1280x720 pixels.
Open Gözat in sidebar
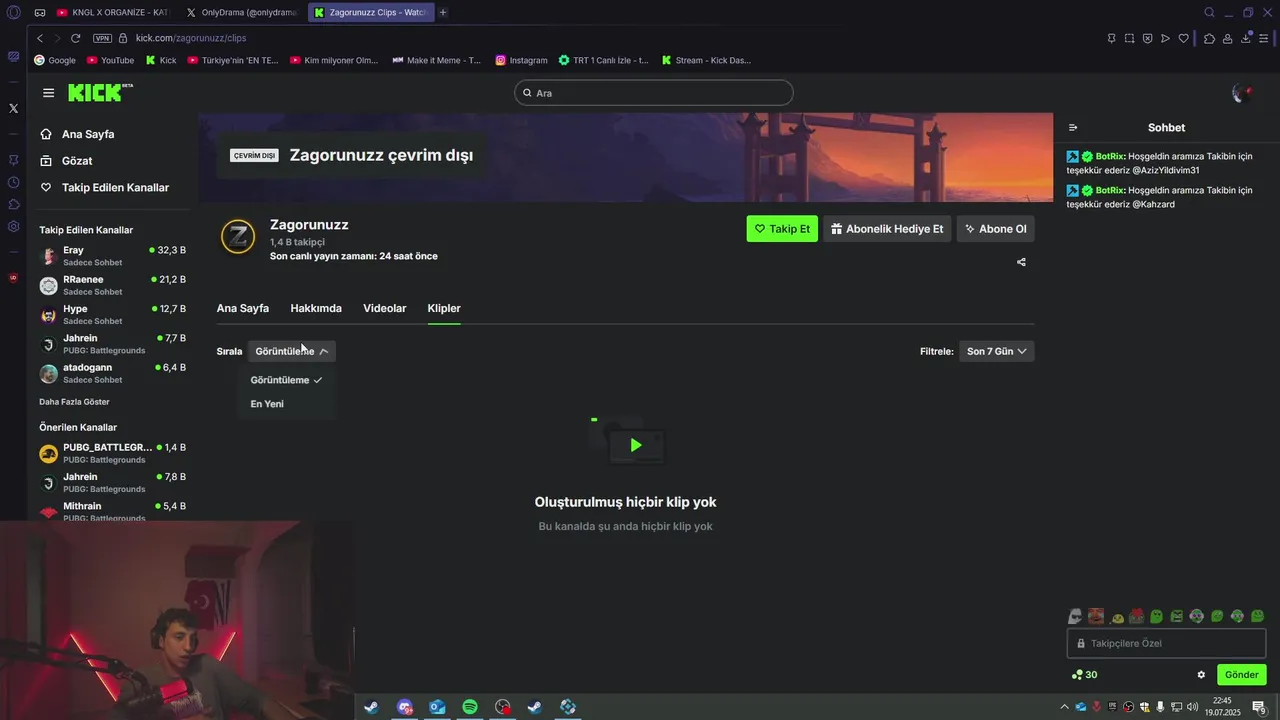point(66,161)
